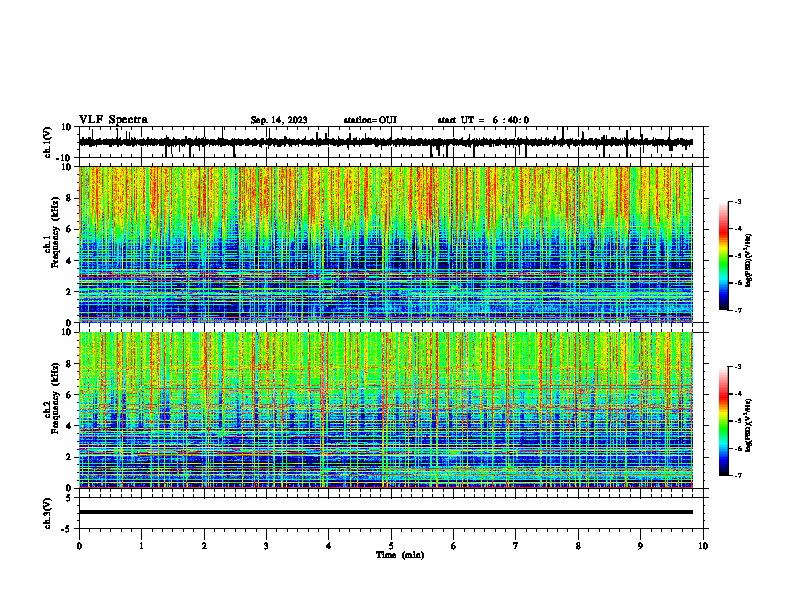
Task: Click the "-3" value of the ch.2 colorbar
Action: [738, 367]
